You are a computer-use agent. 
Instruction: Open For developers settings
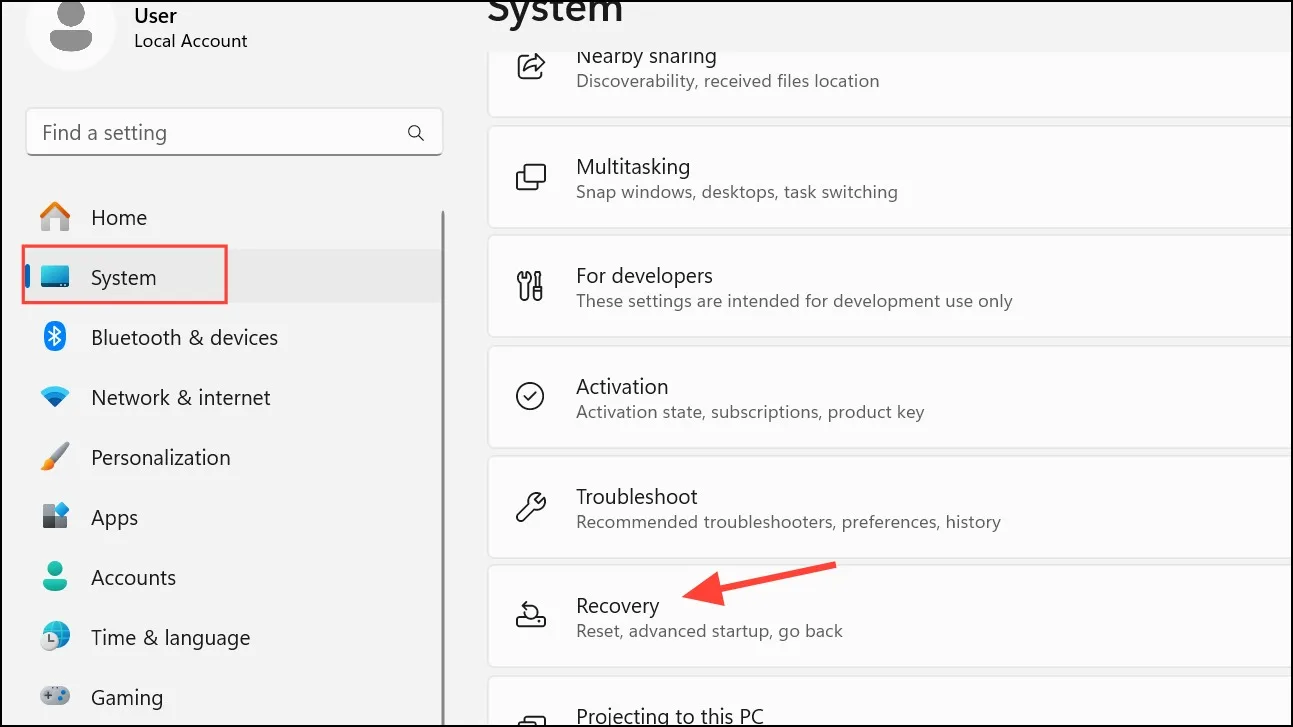coord(890,287)
